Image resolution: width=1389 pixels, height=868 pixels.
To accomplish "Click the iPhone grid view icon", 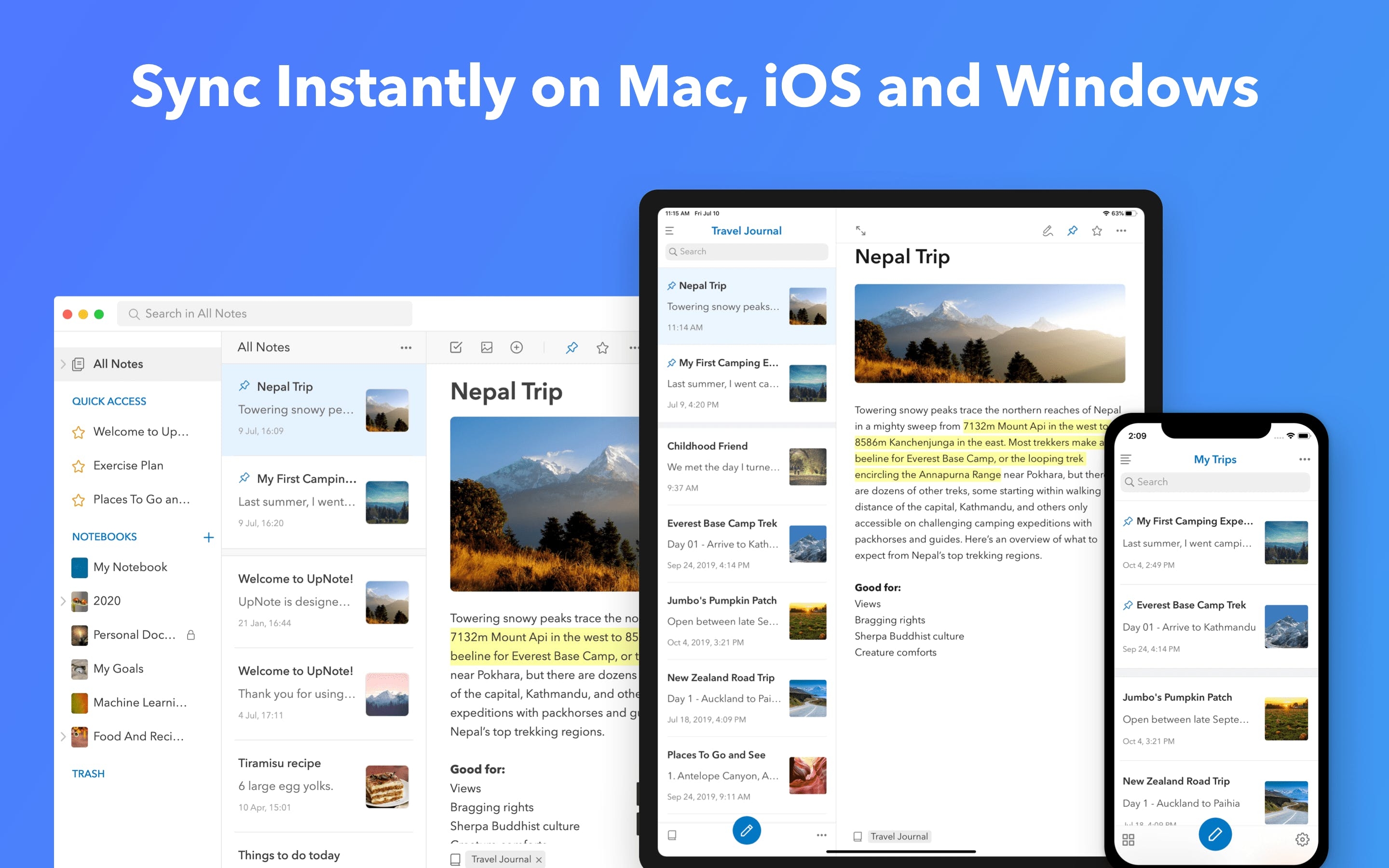I will tap(1128, 840).
